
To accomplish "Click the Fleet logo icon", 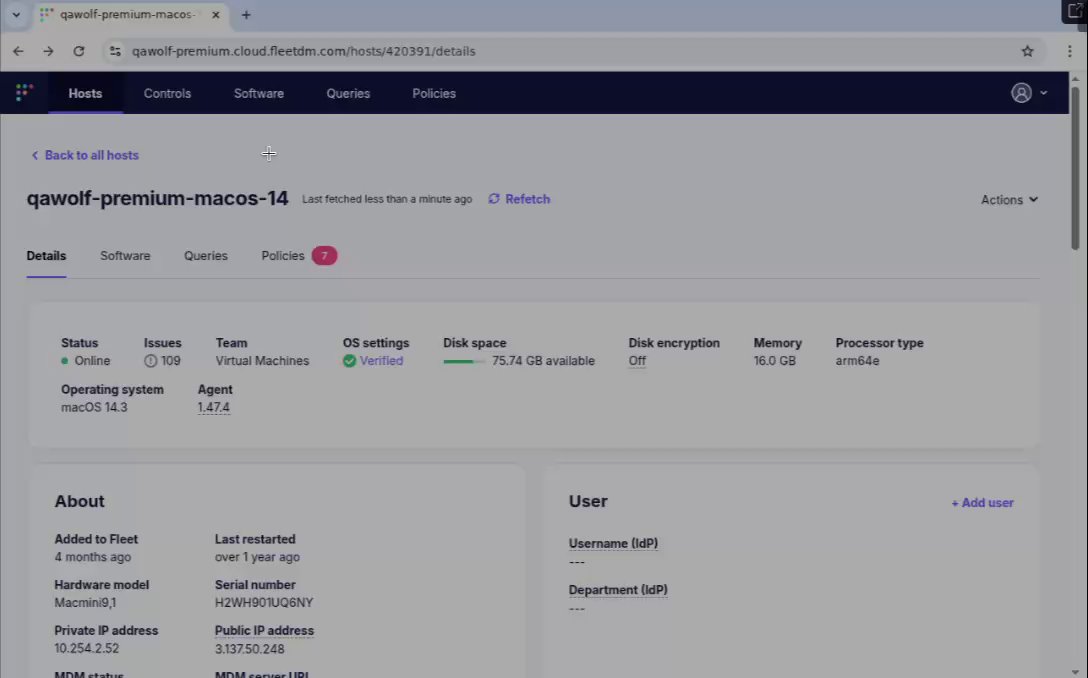I will click(24, 92).
